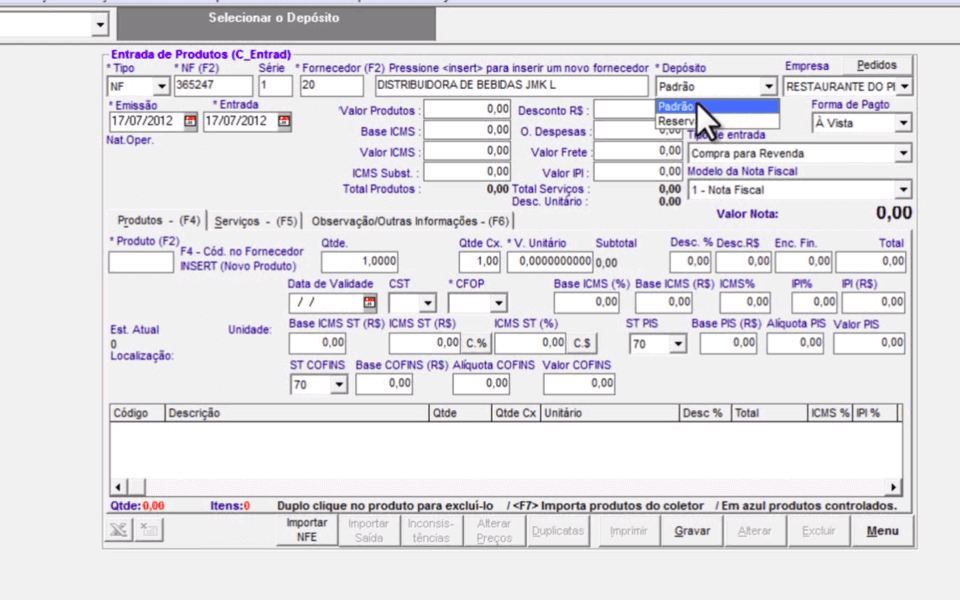Click the Pedidos button
The image size is (960, 600).
[x=876, y=65]
